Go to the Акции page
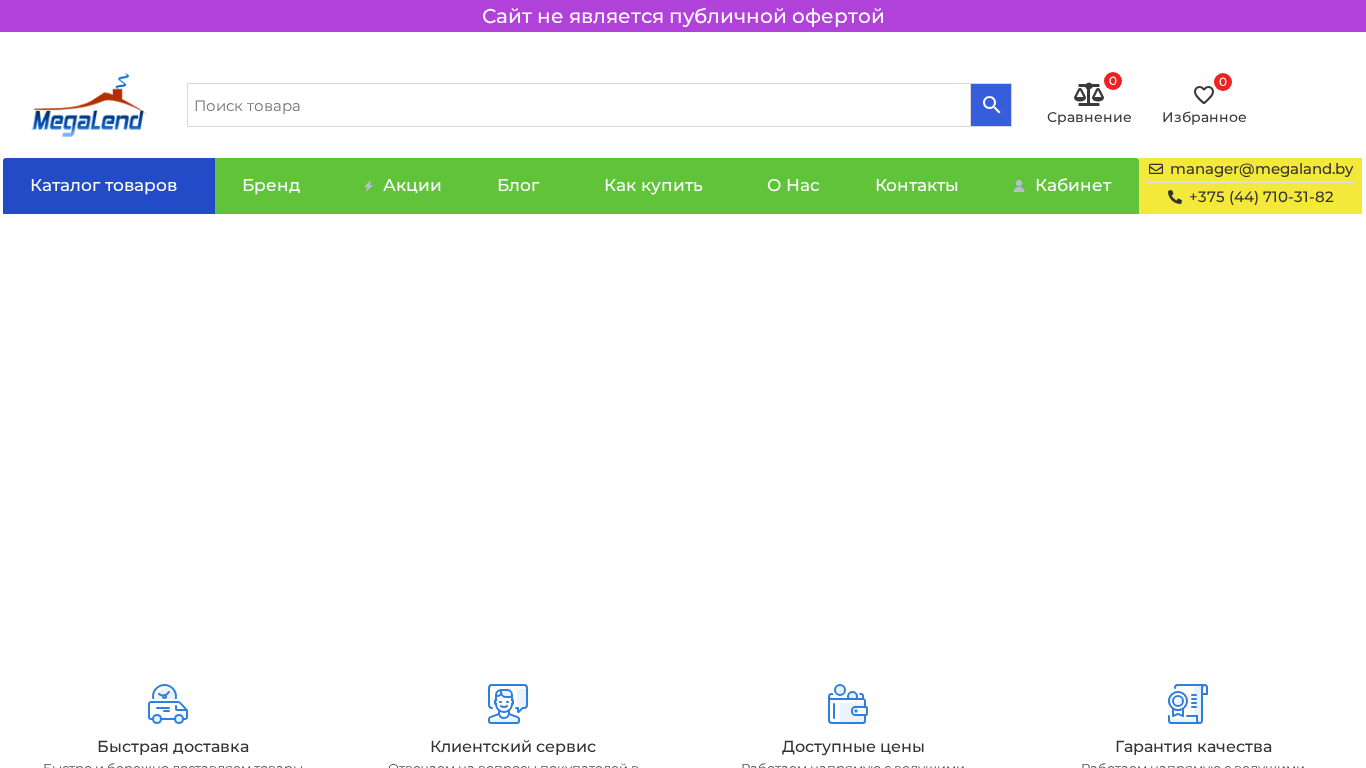1366x768 pixels. coord(412,186)
